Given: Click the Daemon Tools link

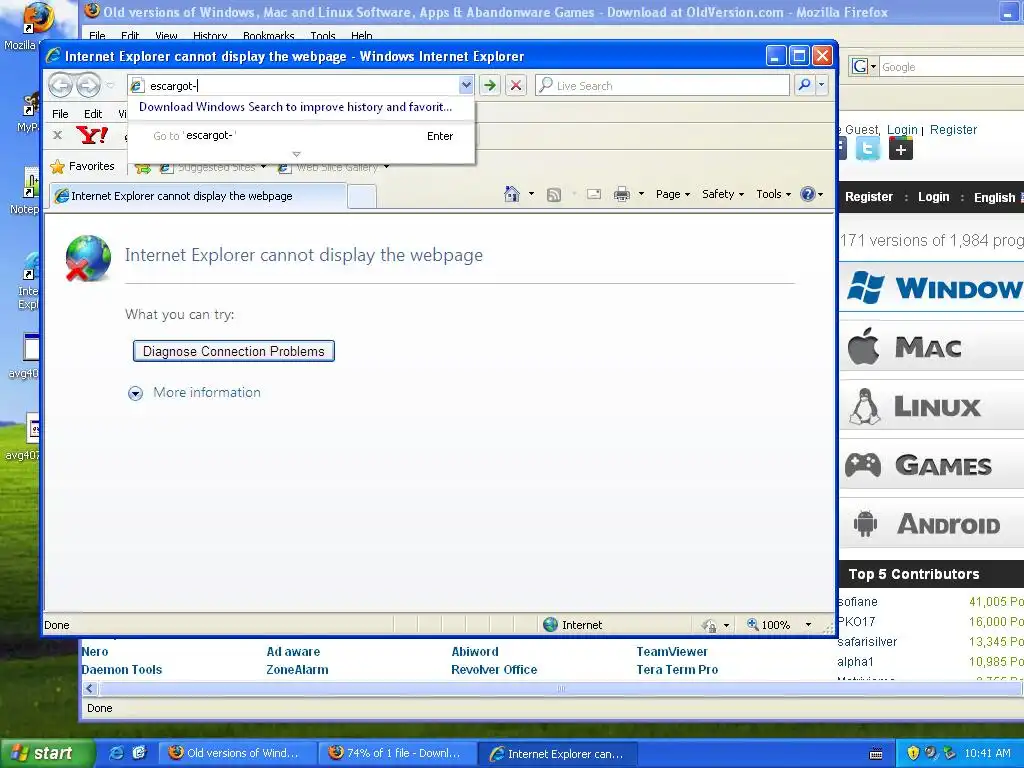Looking at the screenshot, I should click(121, 669).
